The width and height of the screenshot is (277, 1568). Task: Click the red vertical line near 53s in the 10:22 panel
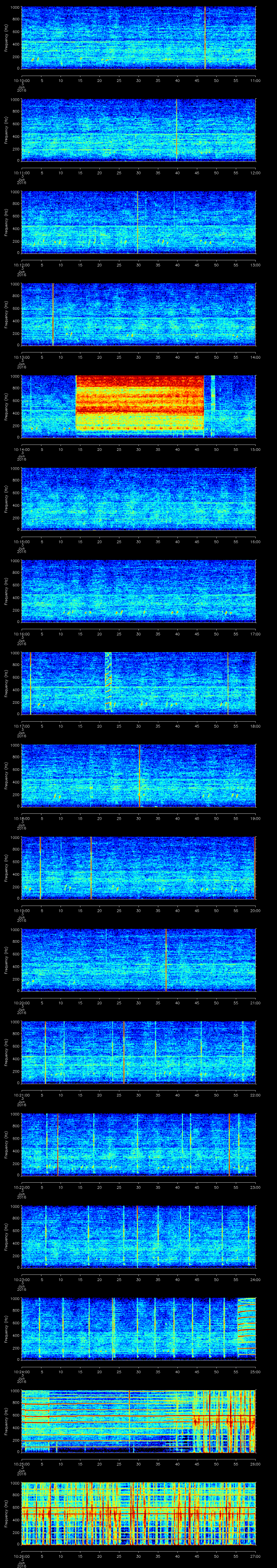(x=229, y=1144)
